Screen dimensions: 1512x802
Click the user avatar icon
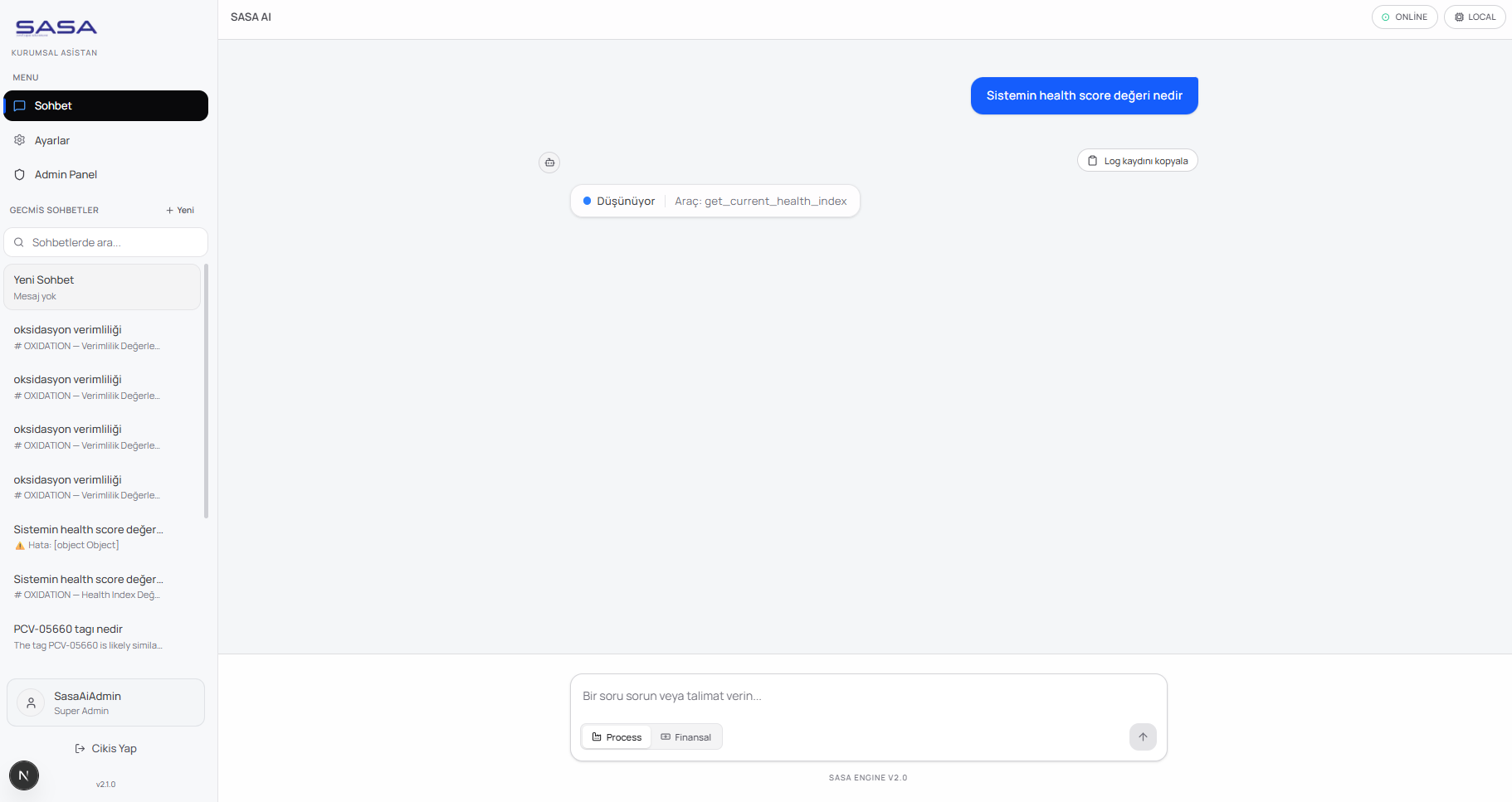pos(31,702)
